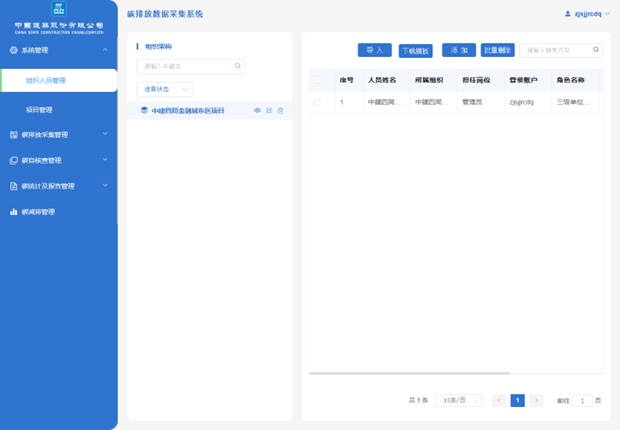This screenshot has height=430, width=620.
Task: Go to the next page arrow
Action: click(x=537, y=401)
